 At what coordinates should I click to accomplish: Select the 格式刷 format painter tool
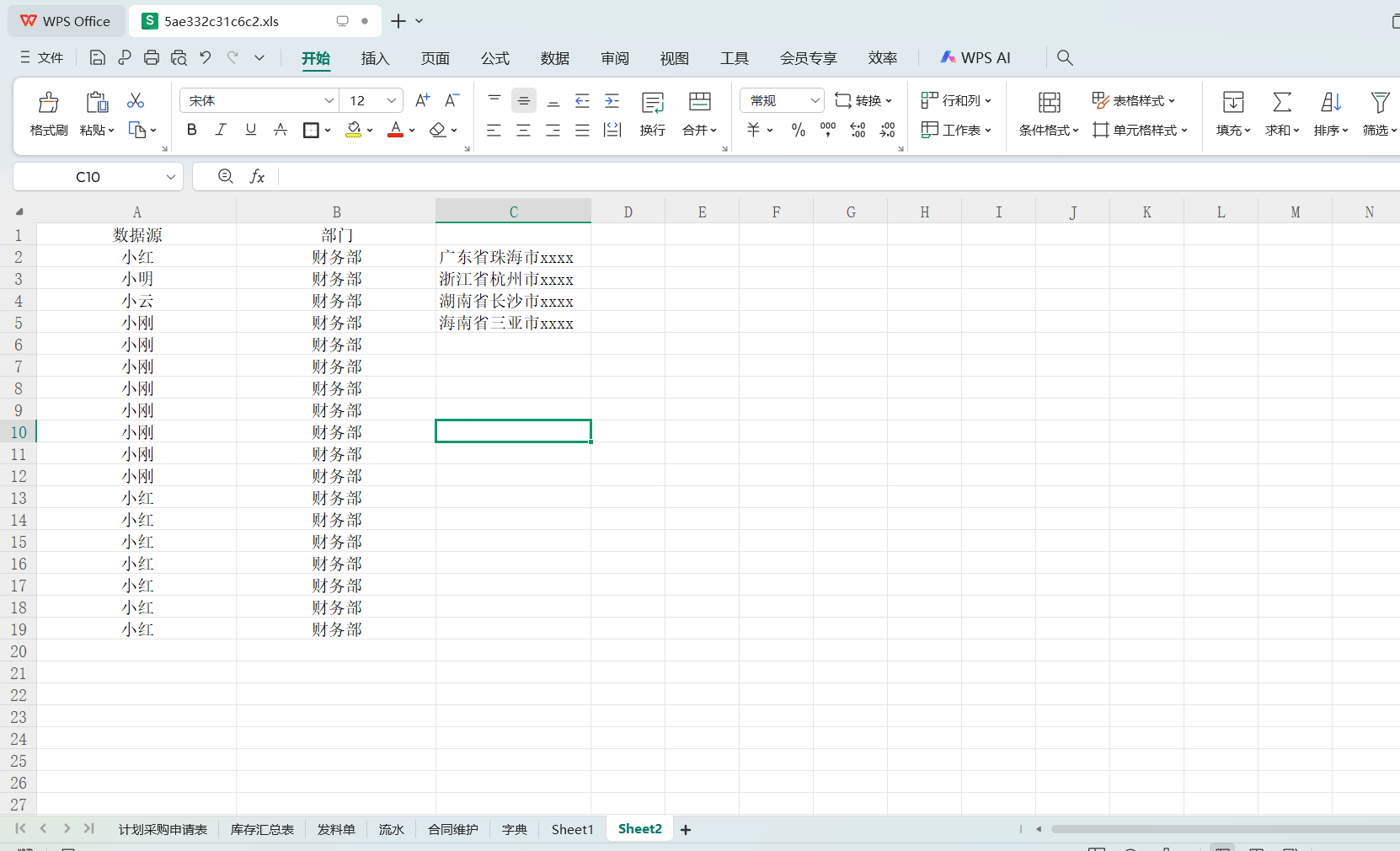(x=48, y=114)
